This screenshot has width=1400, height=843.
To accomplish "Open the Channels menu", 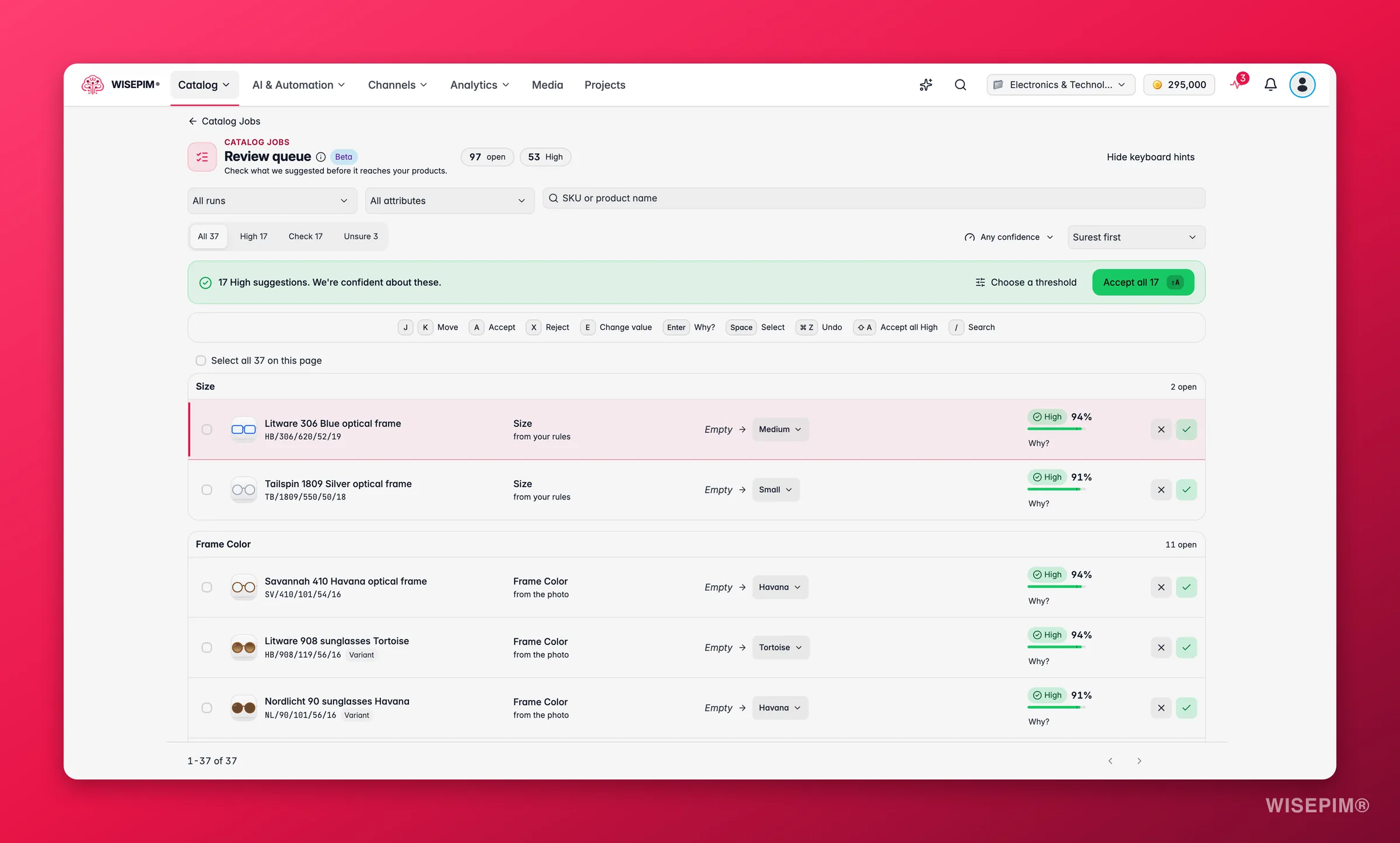I will pos(397,85).
